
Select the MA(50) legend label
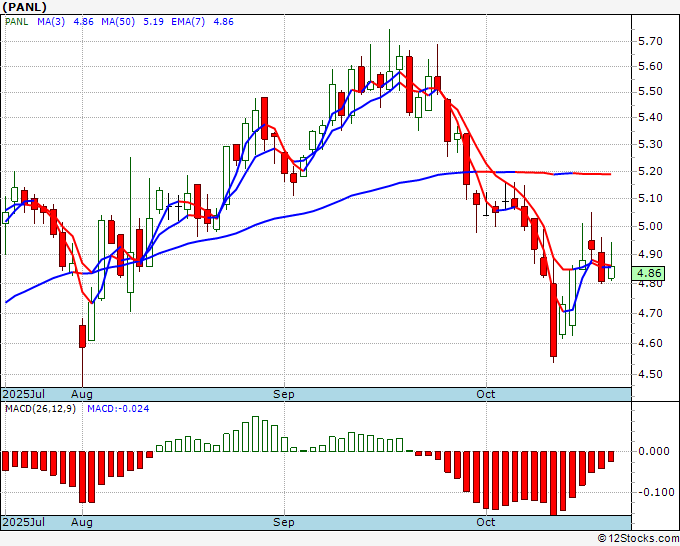[x=118, y=21]
